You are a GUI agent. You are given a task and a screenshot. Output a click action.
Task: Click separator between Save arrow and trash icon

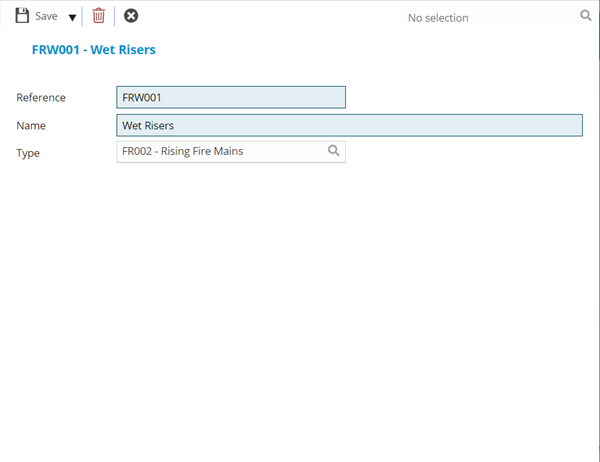[83, 16]
